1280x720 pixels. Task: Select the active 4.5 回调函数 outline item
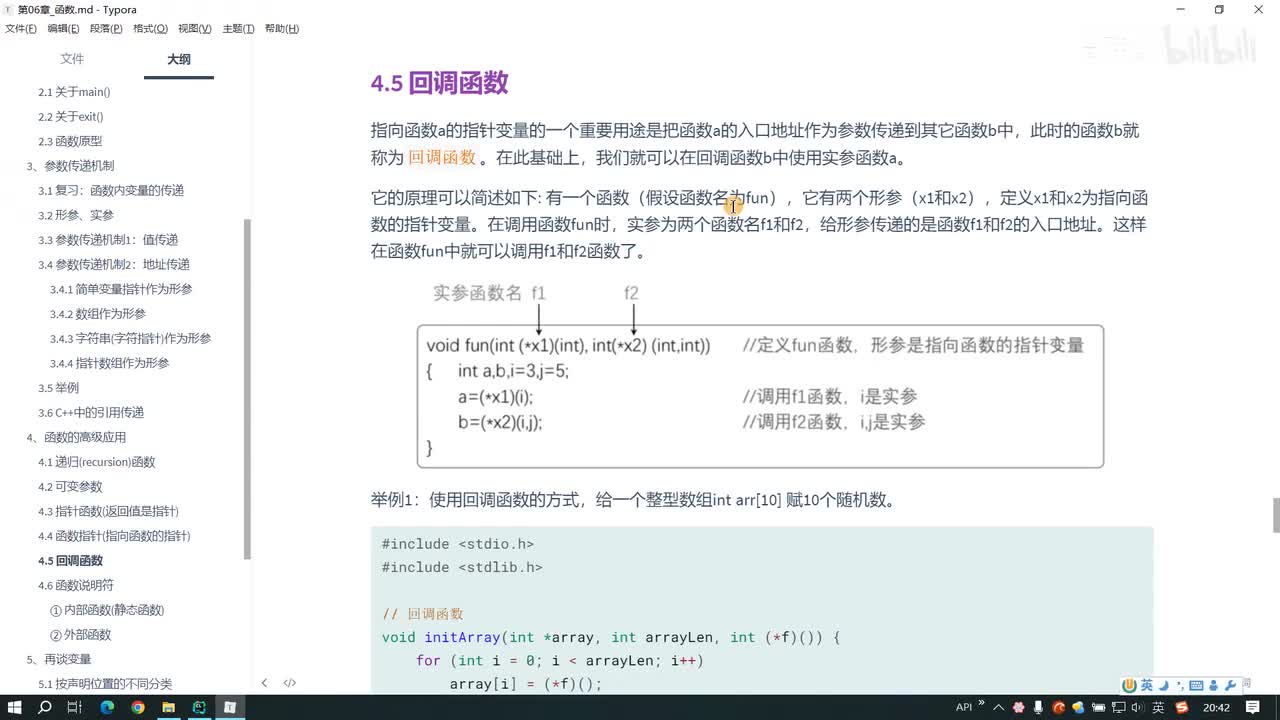tap(70, 561)
